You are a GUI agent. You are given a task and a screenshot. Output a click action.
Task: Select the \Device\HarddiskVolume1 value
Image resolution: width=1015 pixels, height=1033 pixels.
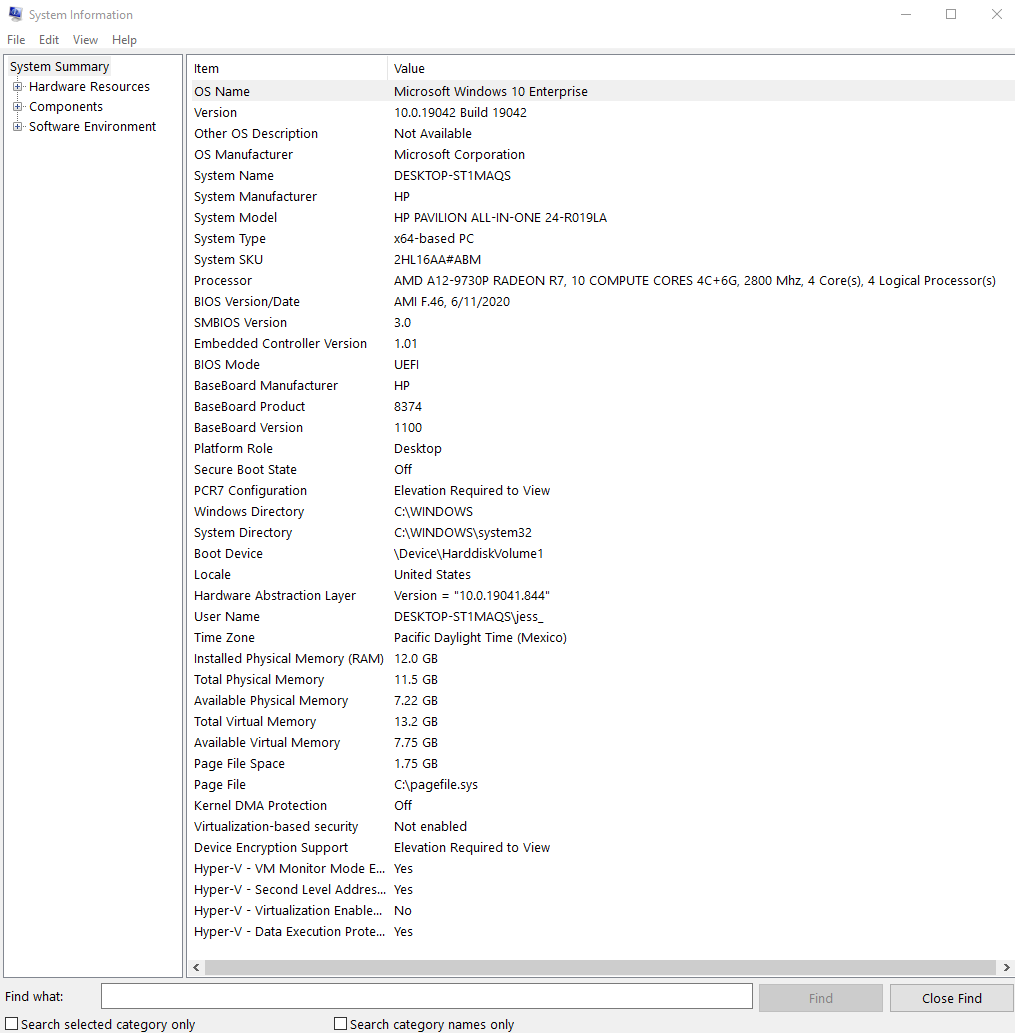click(x=468, y=554)
